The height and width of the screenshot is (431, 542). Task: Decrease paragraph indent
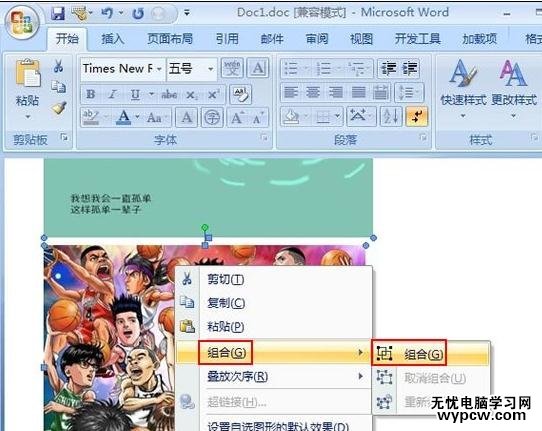389,68
